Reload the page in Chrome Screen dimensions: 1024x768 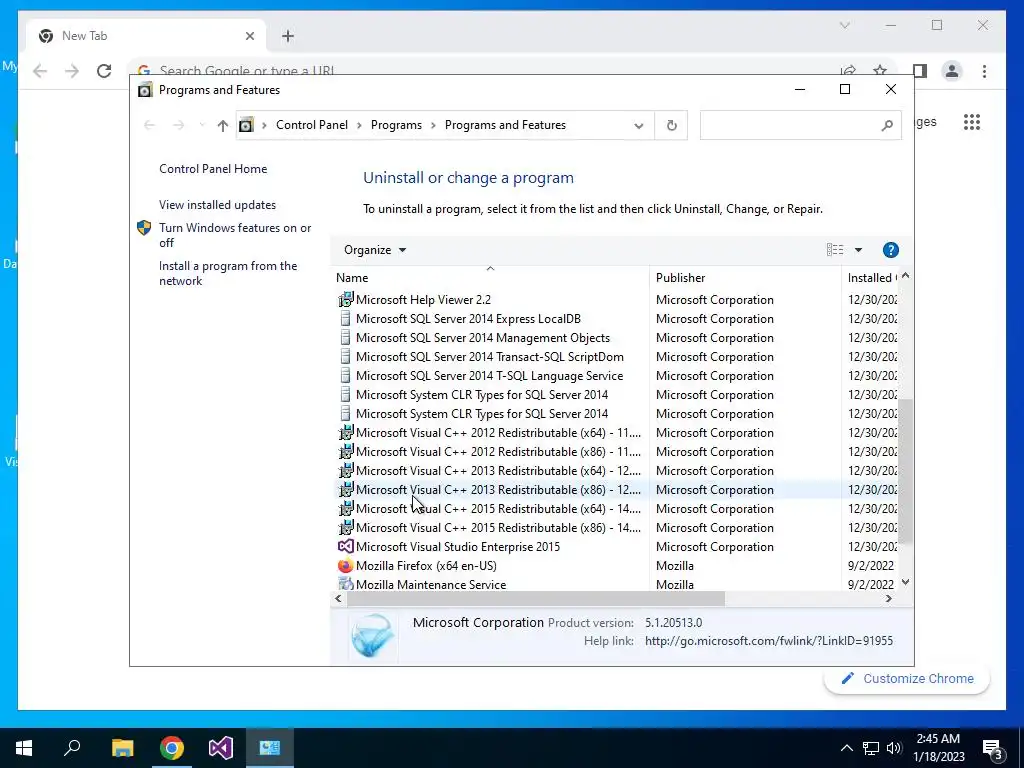[x=104, y=71]
